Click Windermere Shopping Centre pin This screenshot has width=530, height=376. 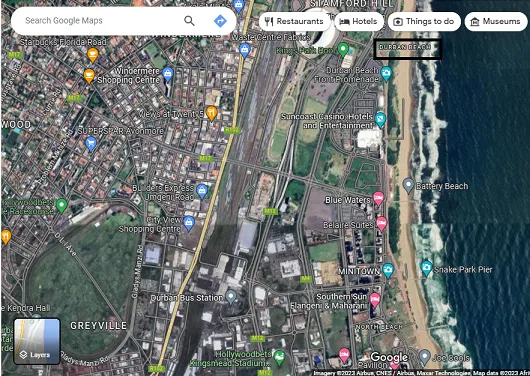(168, 74)
